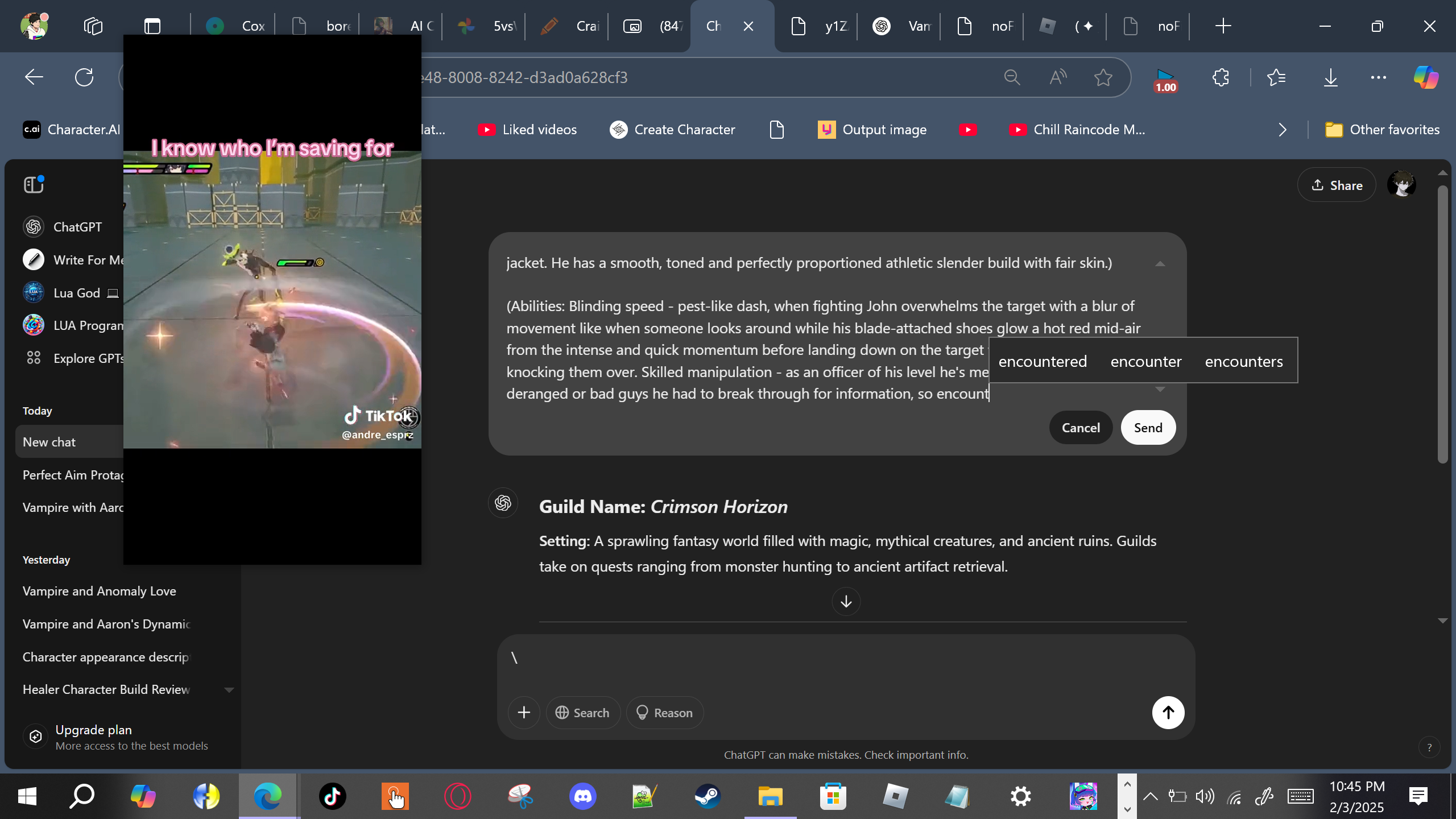
Task: Click the message input field
Action: [846, 660]
